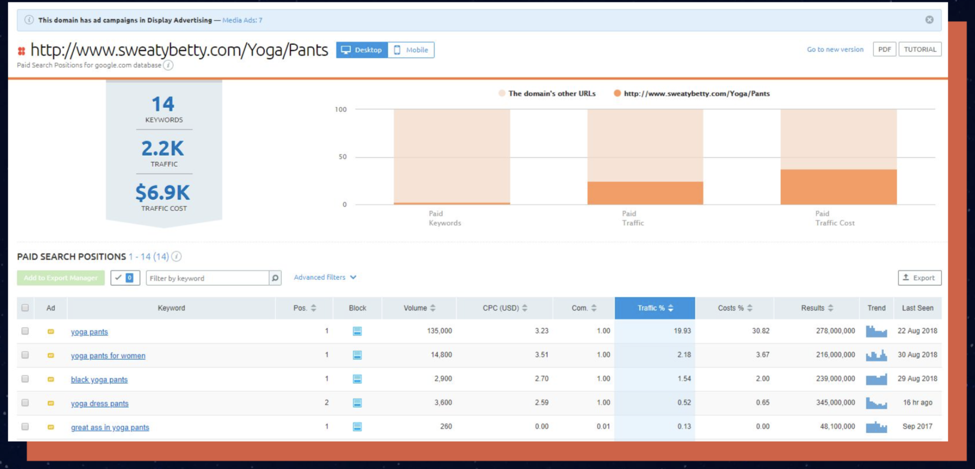Close the Display Advertising notification banner

929,20
